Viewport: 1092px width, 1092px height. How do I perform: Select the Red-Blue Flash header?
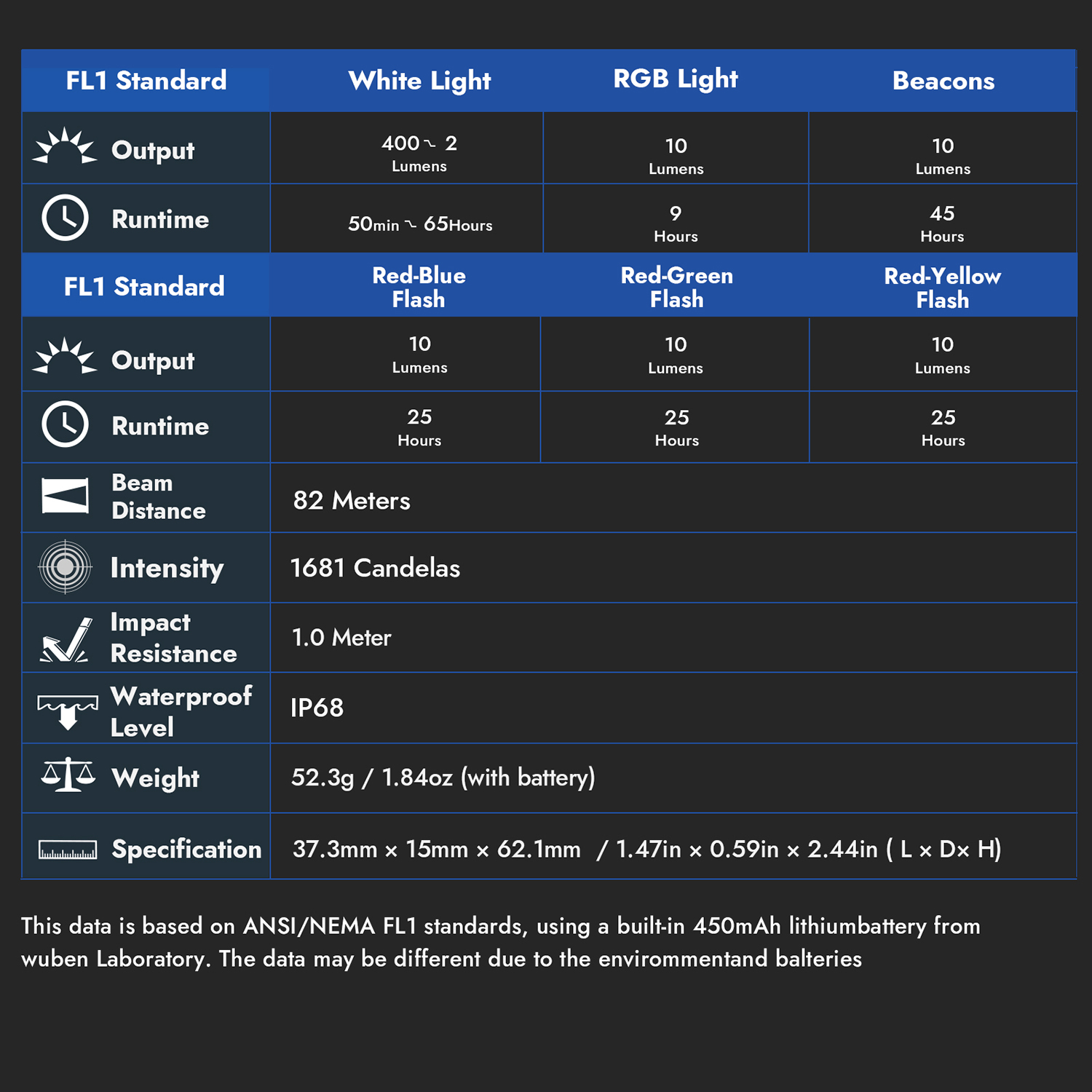pyautogui.click(x=419, y=287)
